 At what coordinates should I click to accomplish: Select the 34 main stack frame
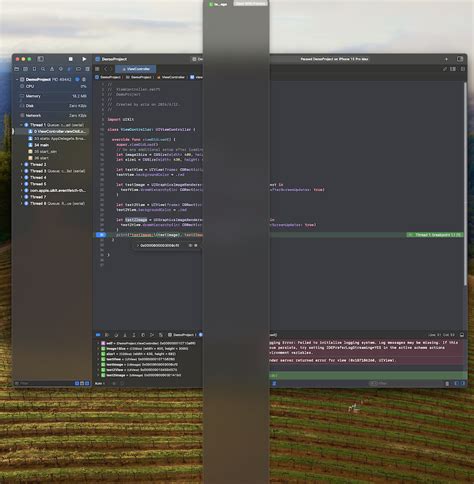[x=42, y=145]
